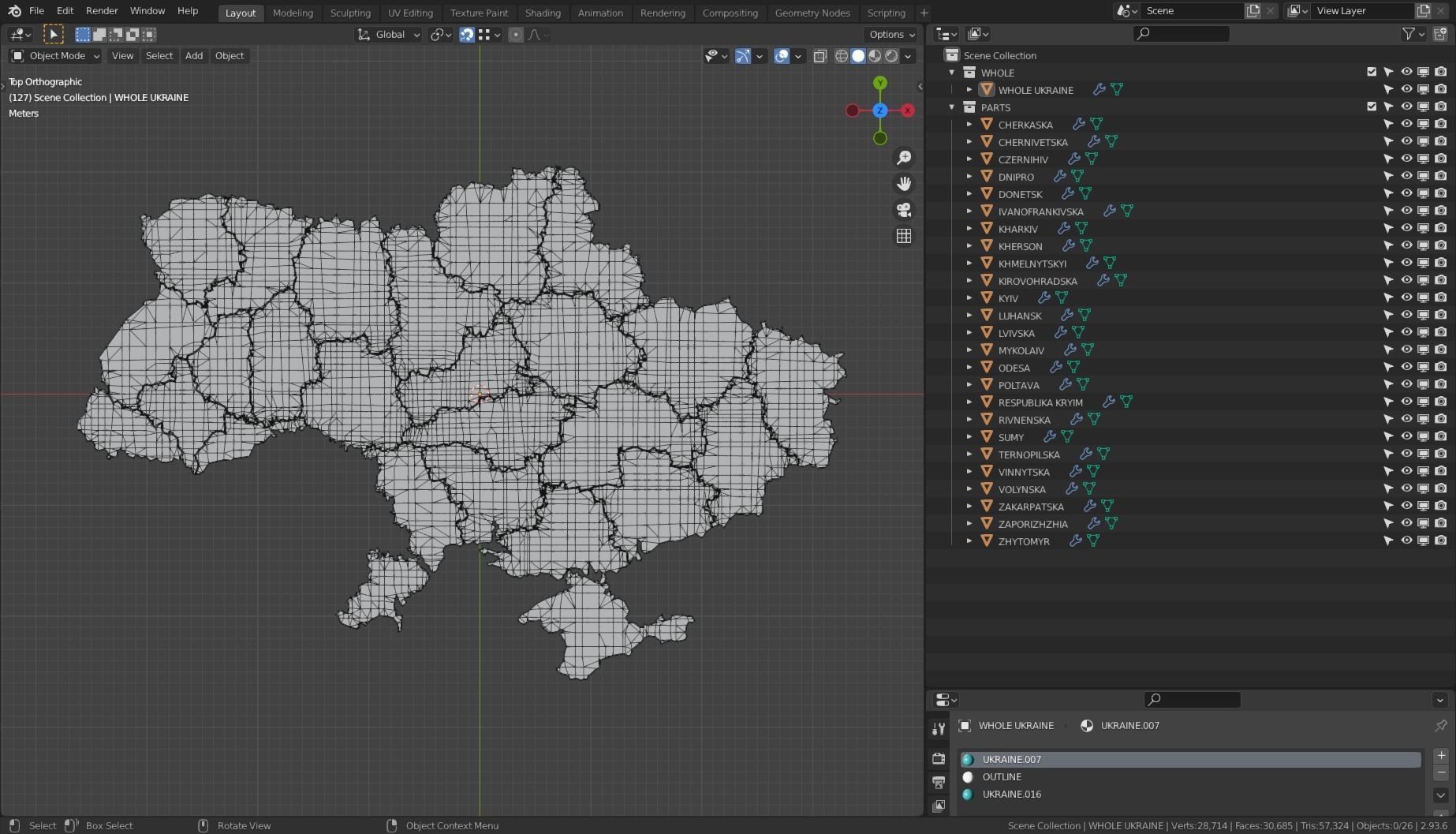Select solid shading mode
This screenshot has height=834, width=1456.
tap(858, 56)
